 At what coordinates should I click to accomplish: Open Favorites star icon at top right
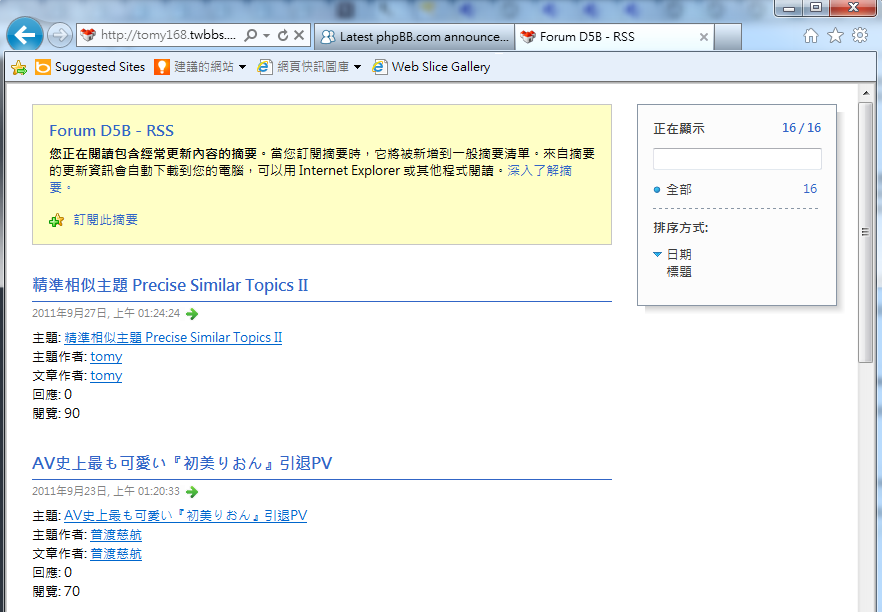(835, 36)
